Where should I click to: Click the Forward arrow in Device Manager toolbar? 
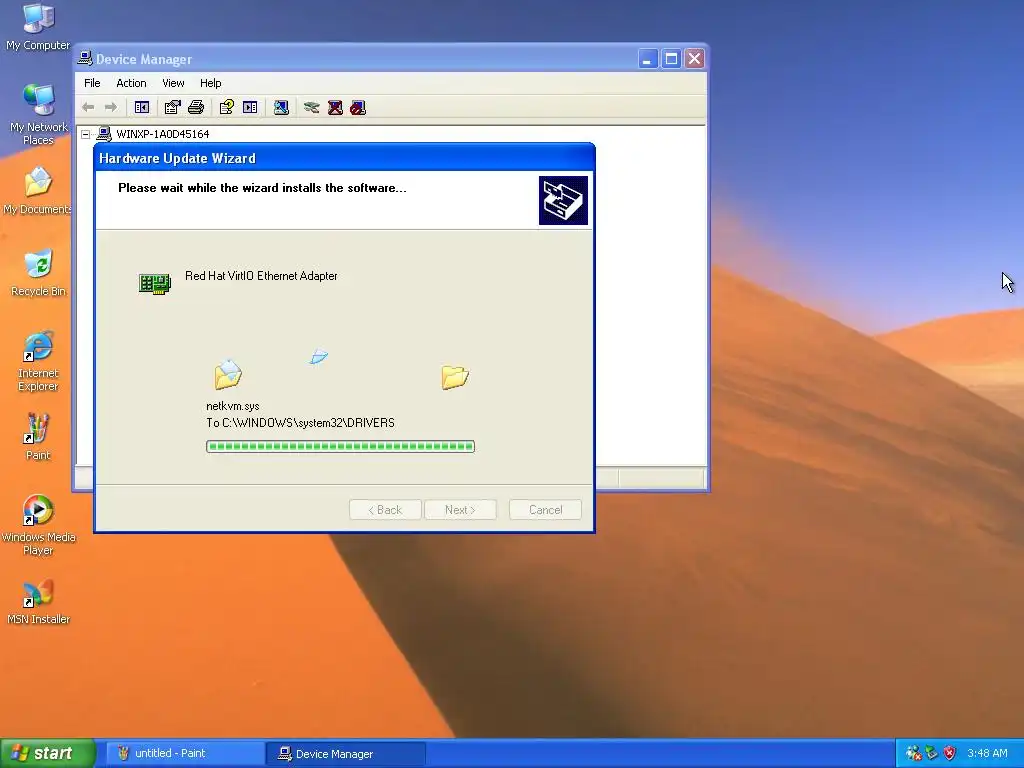point(111,107)
